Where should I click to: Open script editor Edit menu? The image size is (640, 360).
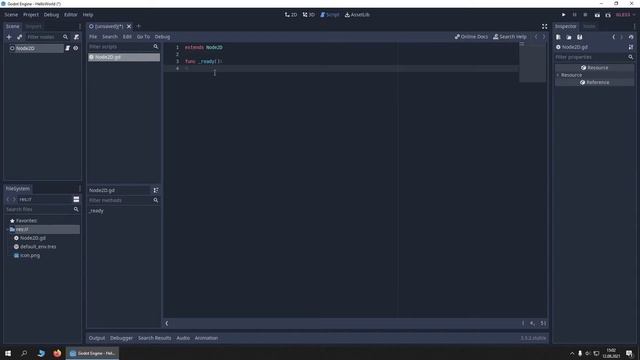tap(127, 37)
